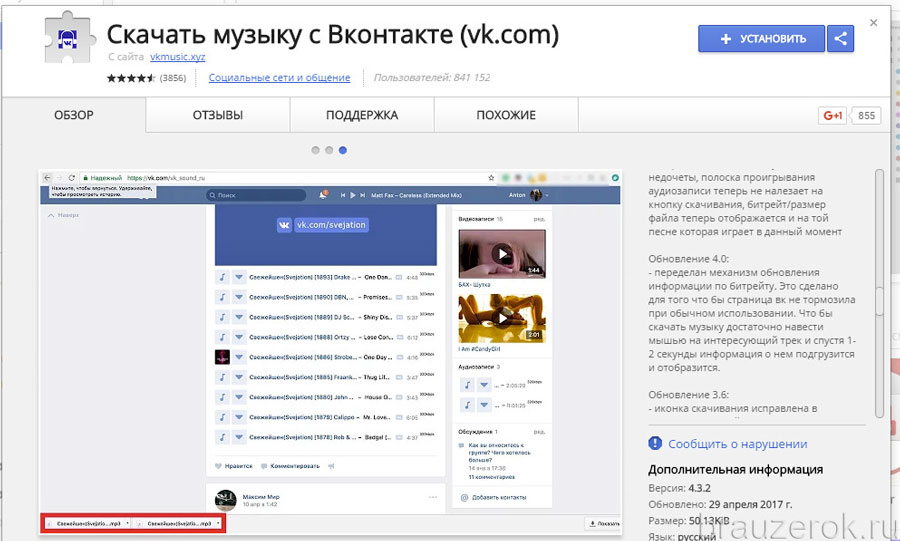Viewport: 900px width, 541px height.
Task: Click the Размер: 50.13KiB text
Action: (689, 520)
